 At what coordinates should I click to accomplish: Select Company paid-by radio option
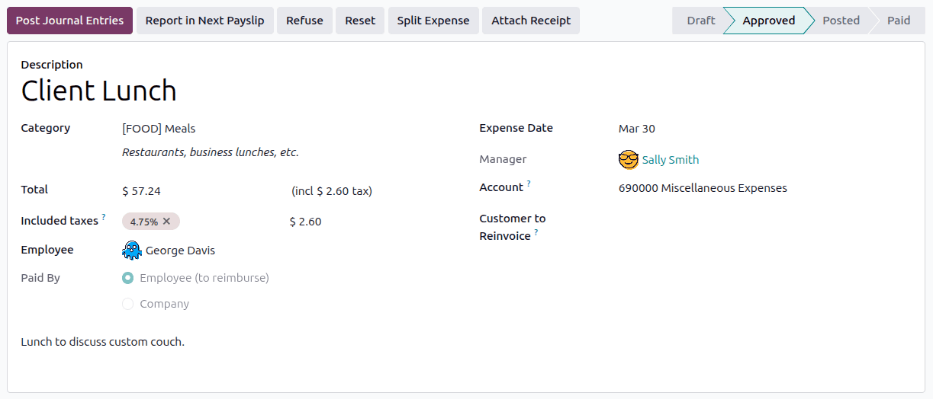pos(127,304)
